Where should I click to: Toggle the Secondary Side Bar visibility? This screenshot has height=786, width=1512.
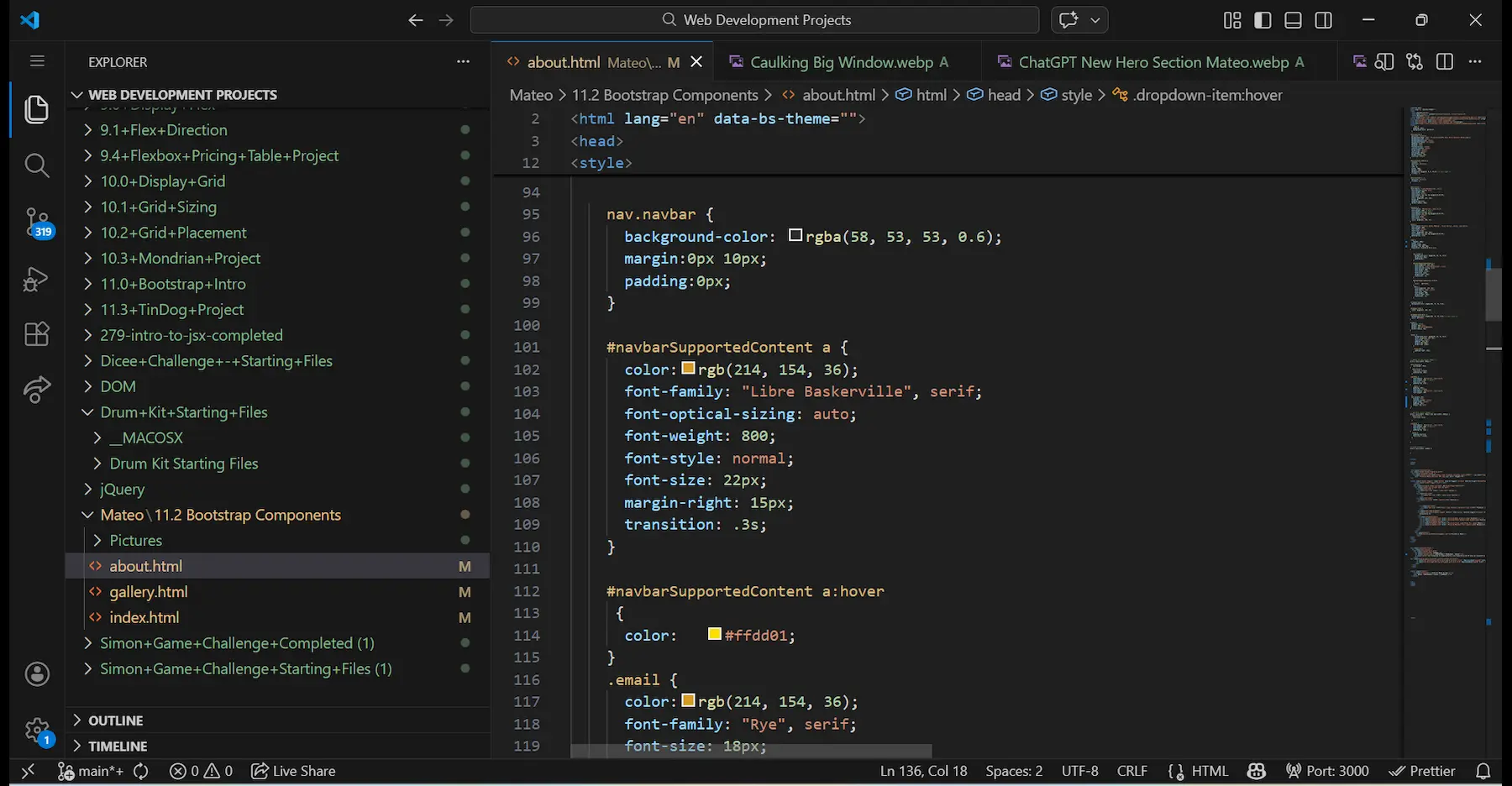[x=1324, y=19]
